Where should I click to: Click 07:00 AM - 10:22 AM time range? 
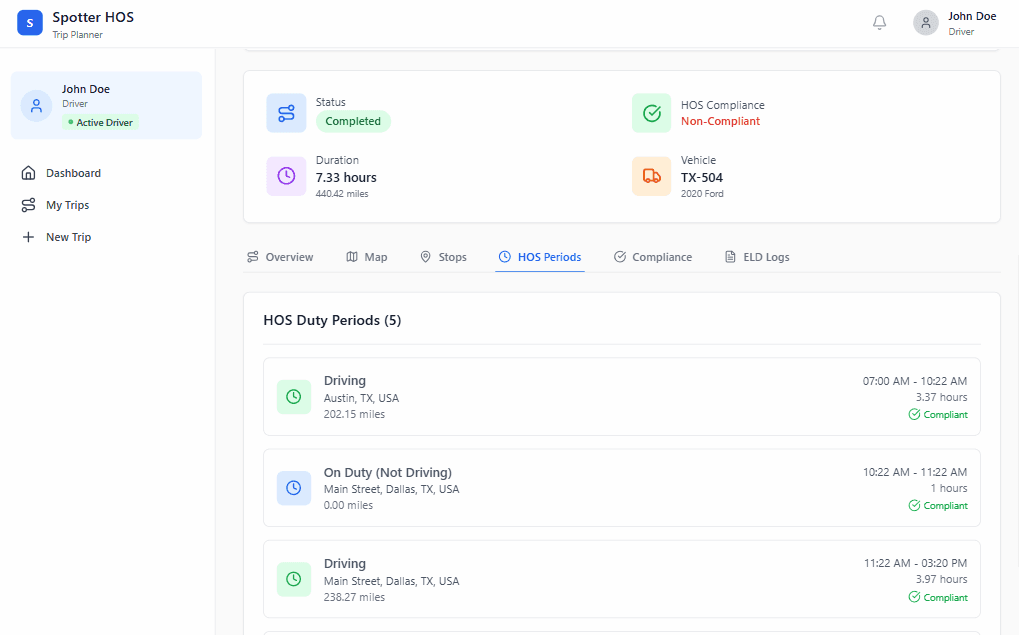coord(914,382)
